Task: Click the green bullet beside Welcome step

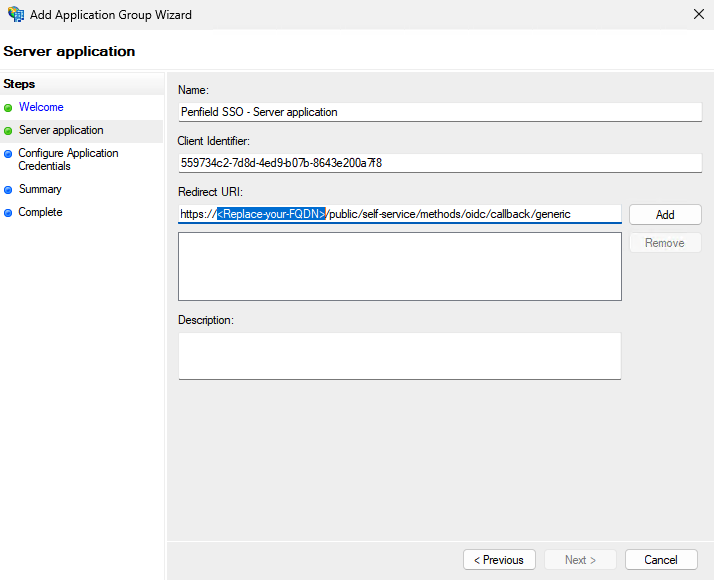Action: pos(8,108)
